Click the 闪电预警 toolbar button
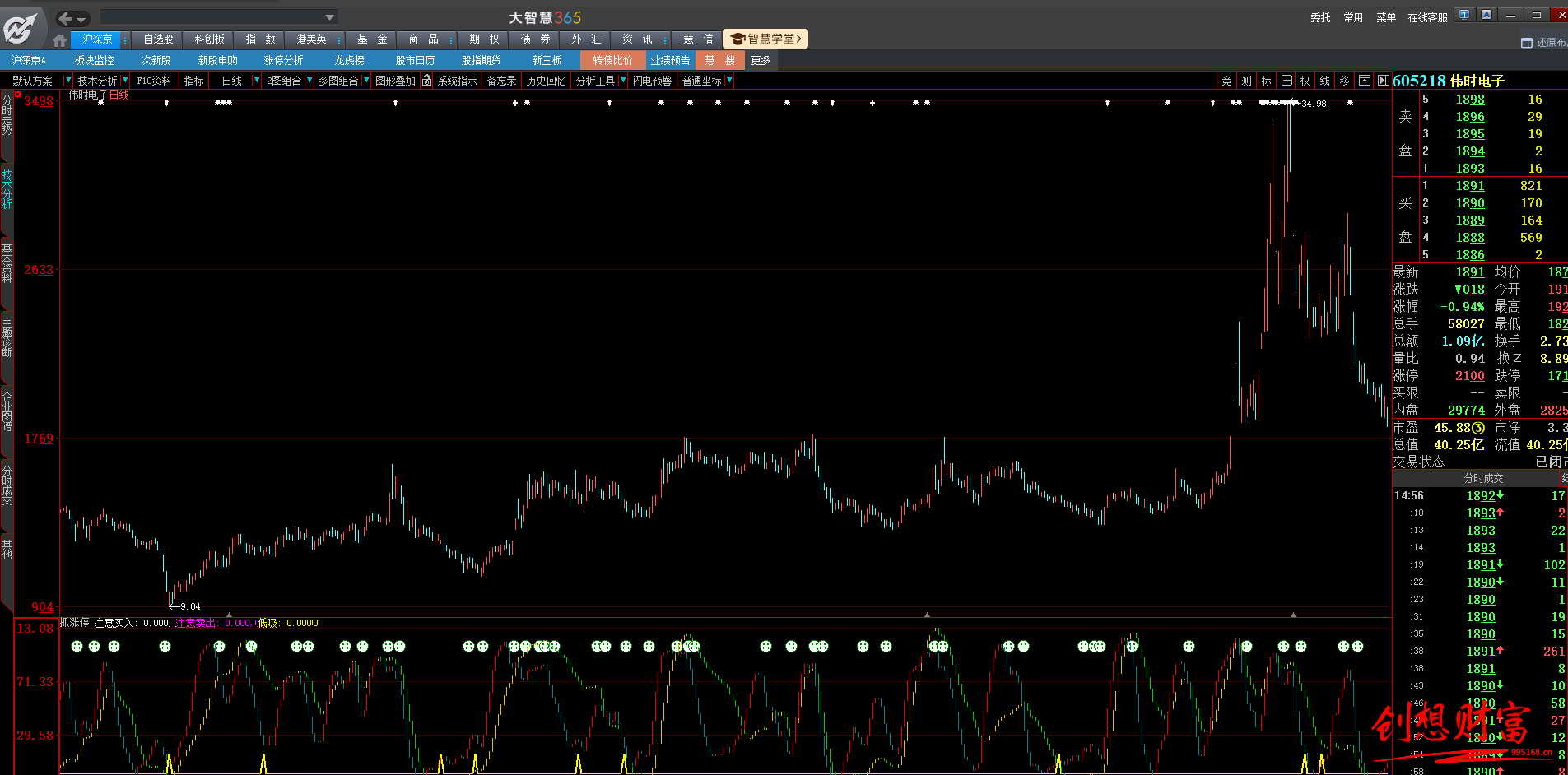The width and height of the screenshot is (1568, 775). pos(653,81)
